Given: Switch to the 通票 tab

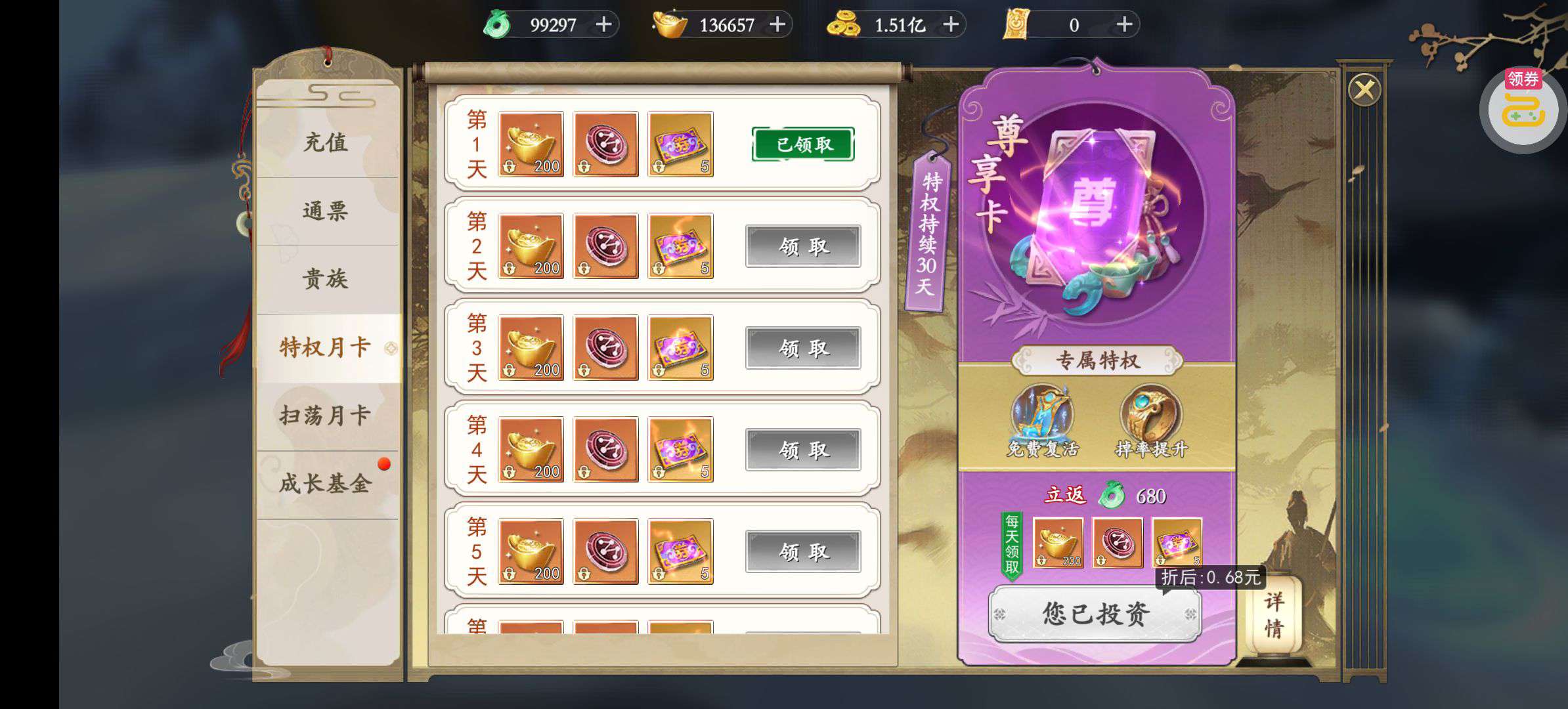Looking at the screenshot, I should tap(326, 211).
